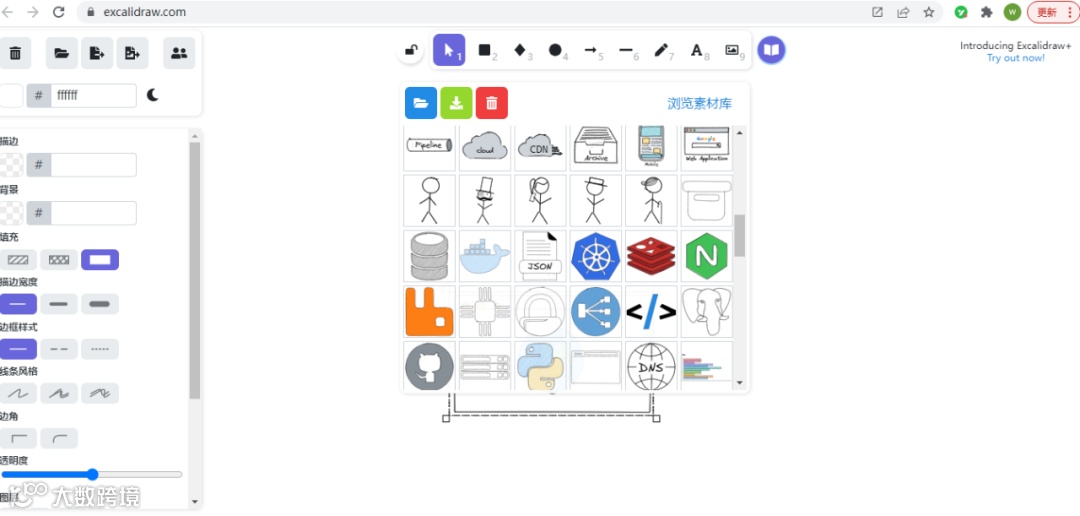1080x516 pixels.
Task: Insert the Web Application library item
Action: pos(707,147)
